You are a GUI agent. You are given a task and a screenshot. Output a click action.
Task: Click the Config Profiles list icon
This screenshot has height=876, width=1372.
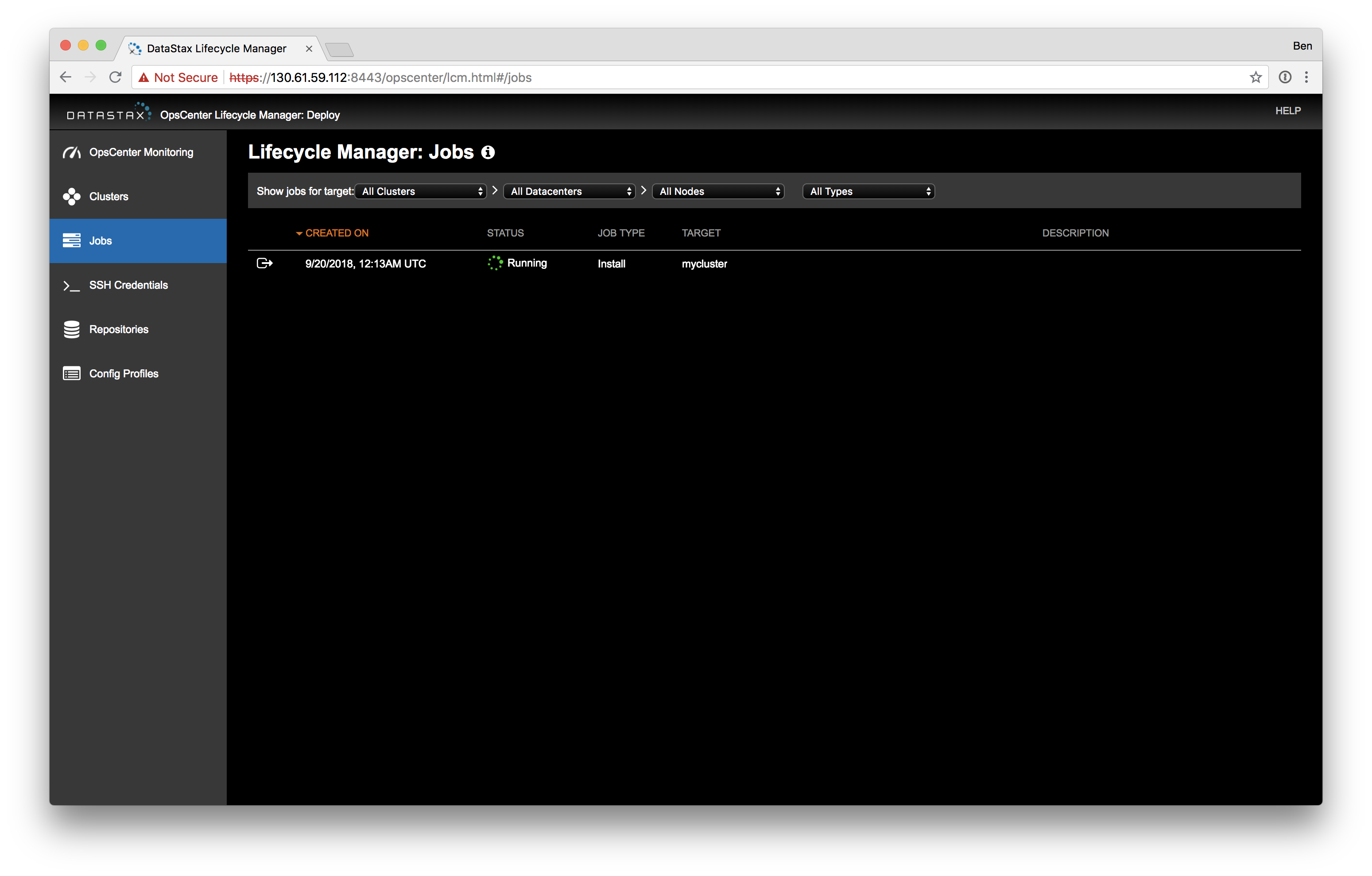[71, 374]
